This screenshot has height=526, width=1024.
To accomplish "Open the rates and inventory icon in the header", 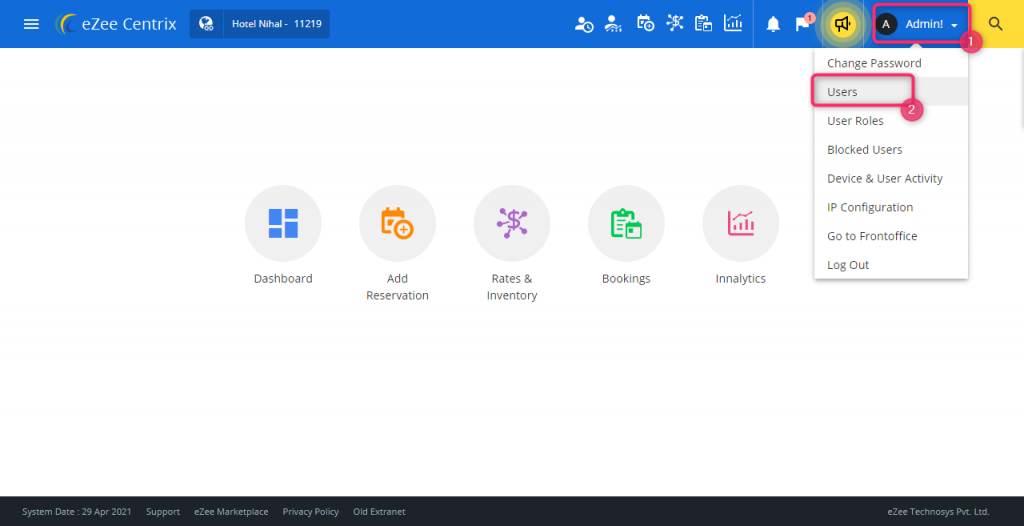I will coord(675,24).
